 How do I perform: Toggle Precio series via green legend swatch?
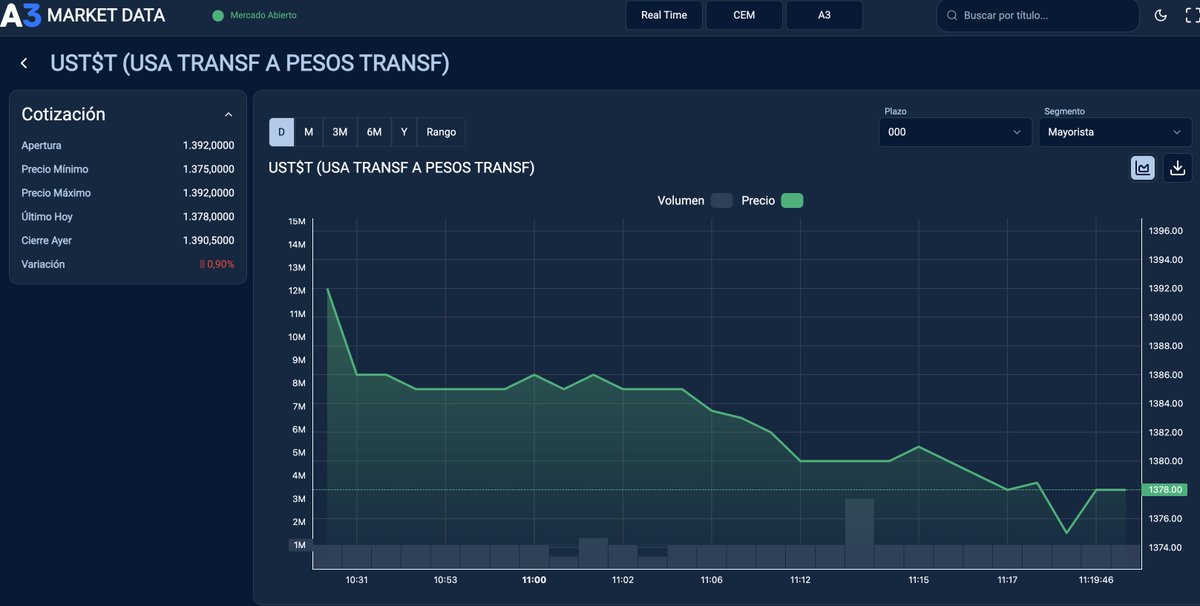[x=792, y=201]
